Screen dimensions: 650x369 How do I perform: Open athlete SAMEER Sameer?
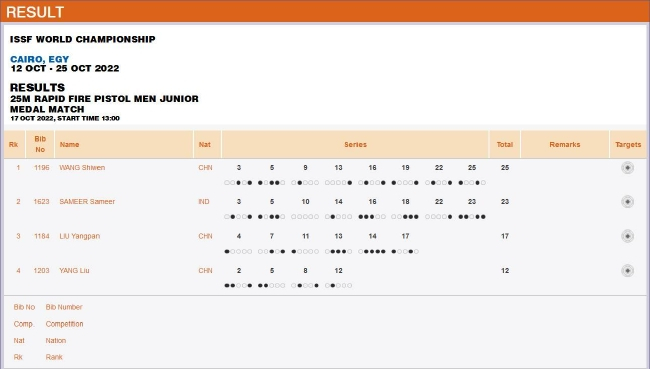87,201
